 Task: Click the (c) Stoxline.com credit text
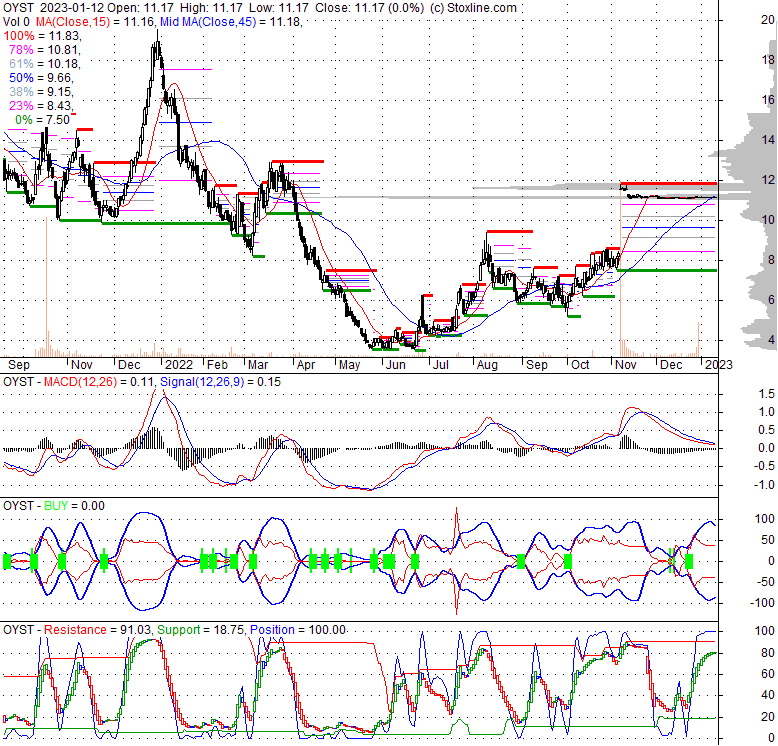pyautogui.click(x=473, y=8)
